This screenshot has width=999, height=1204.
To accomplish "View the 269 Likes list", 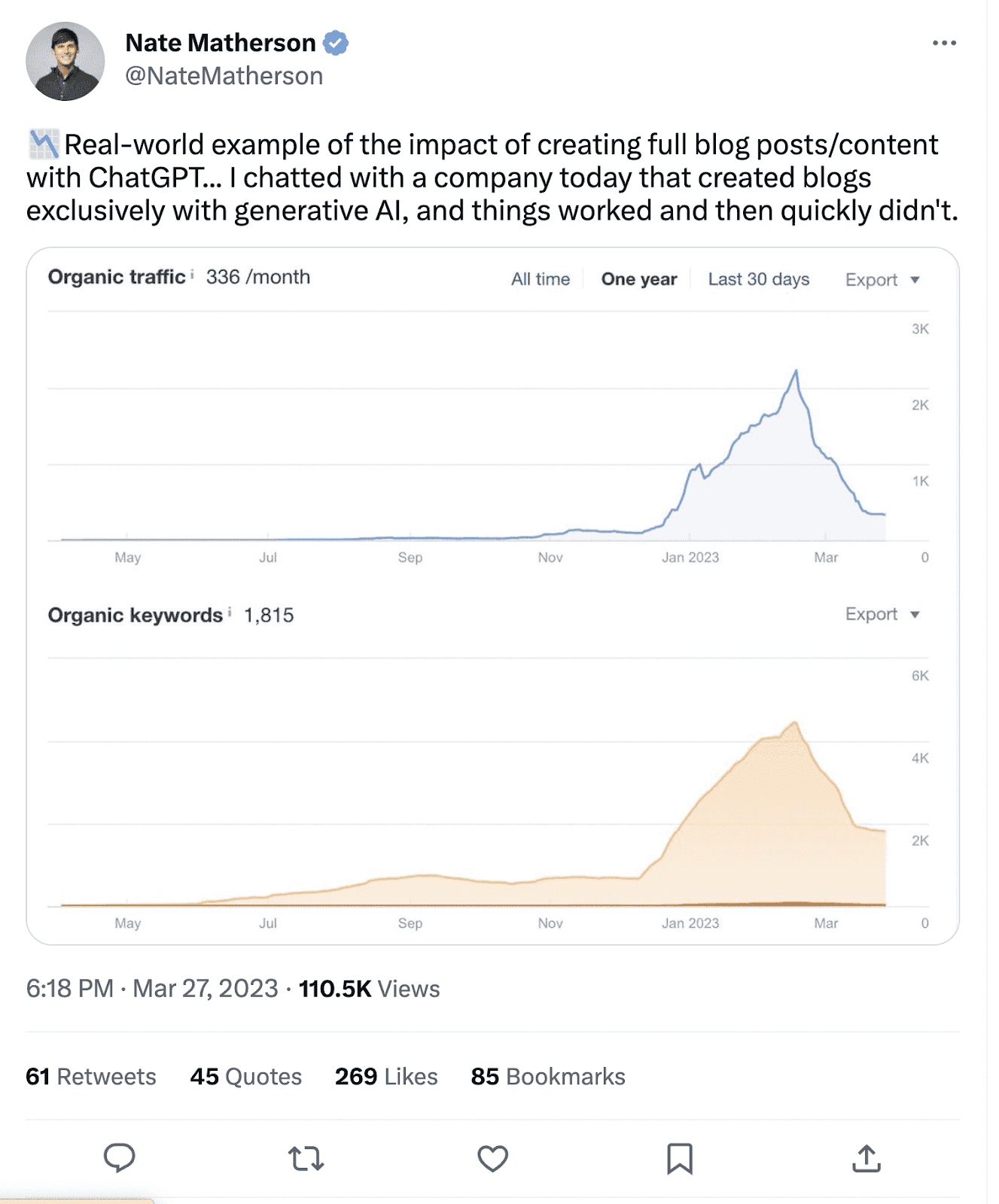I will pos(386,1076).
